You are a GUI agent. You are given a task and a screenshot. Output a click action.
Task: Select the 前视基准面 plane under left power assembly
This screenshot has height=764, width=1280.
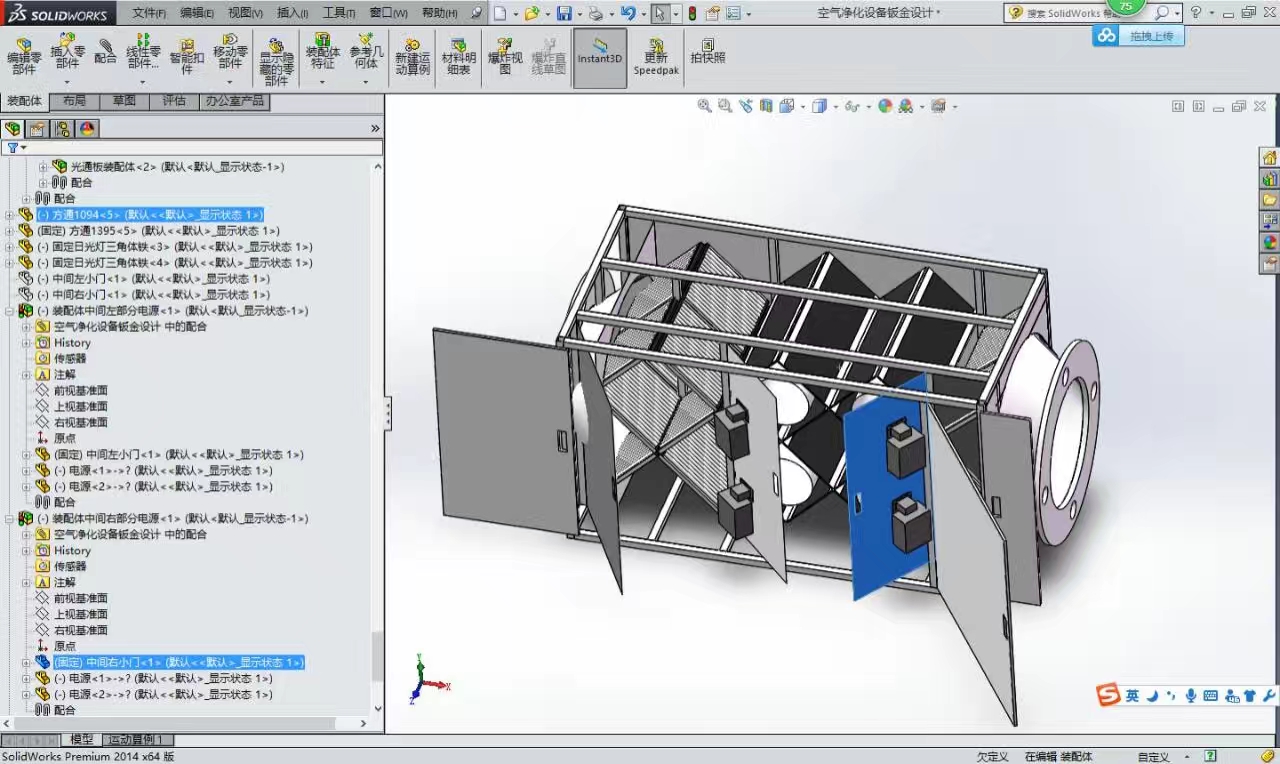[x=81, y=391]
